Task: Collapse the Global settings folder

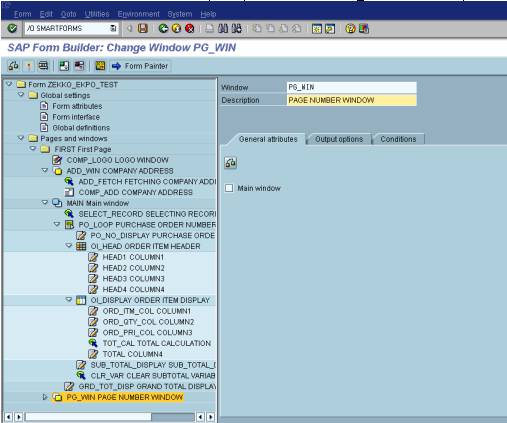Action: [21, 95]
